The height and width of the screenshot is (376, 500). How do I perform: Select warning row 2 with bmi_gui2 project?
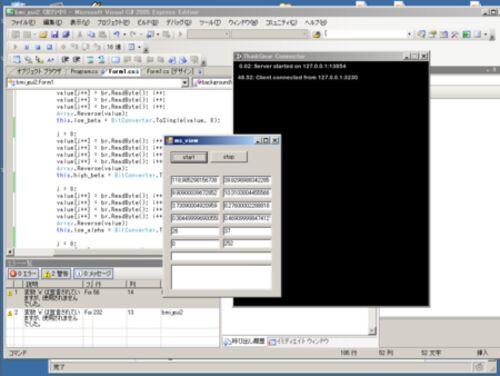113,318
